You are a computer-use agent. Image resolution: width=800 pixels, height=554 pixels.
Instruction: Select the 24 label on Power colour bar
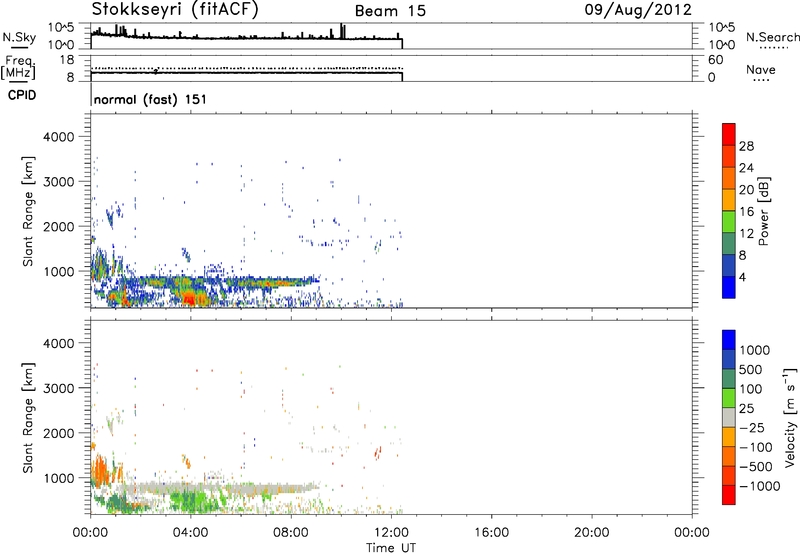[746, 168]
